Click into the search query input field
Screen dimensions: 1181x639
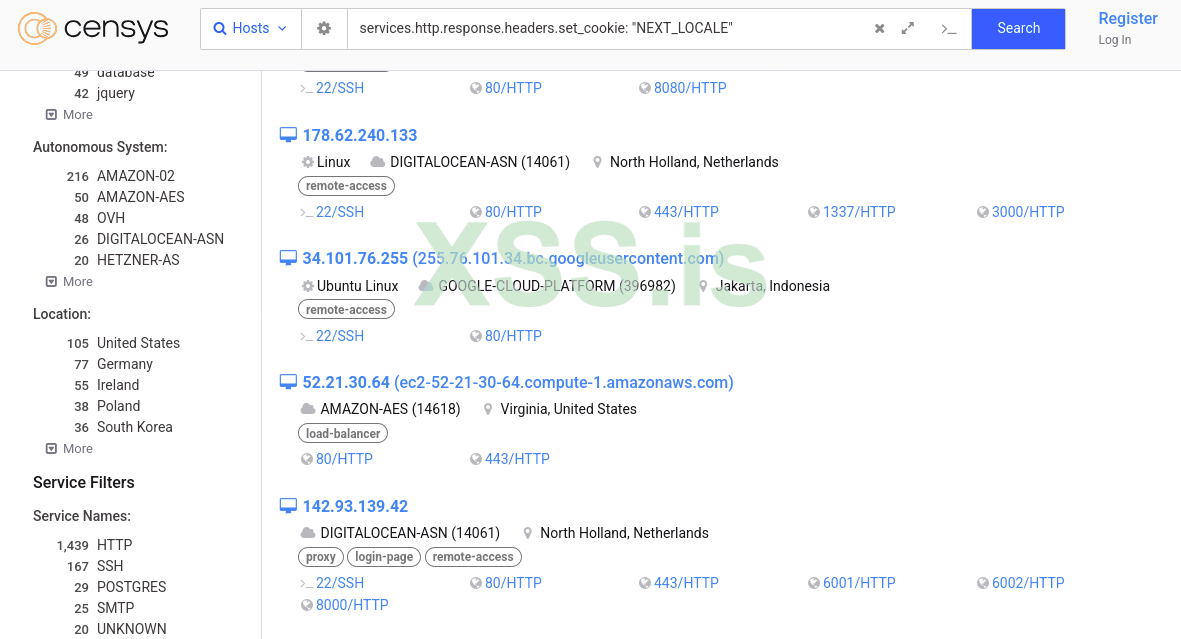(606, 29)
